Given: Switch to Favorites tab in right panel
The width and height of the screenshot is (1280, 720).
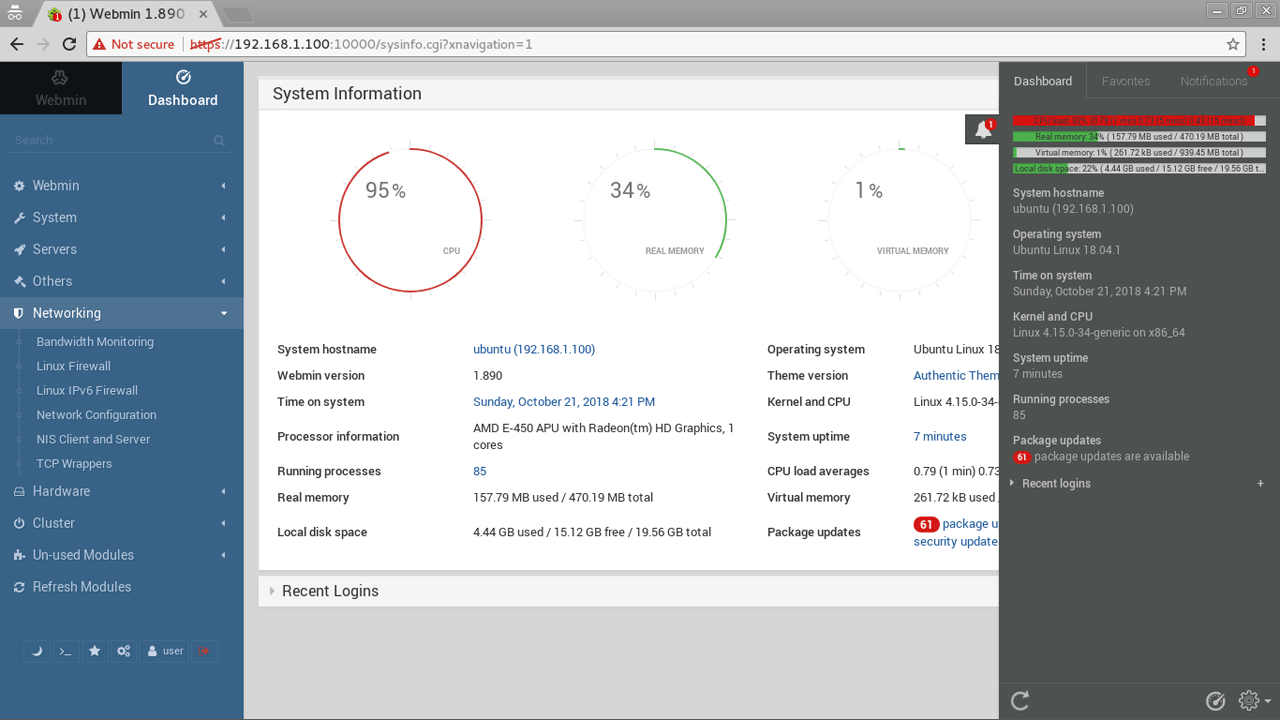Looking at the screenshot, I should coord(1126,81).
